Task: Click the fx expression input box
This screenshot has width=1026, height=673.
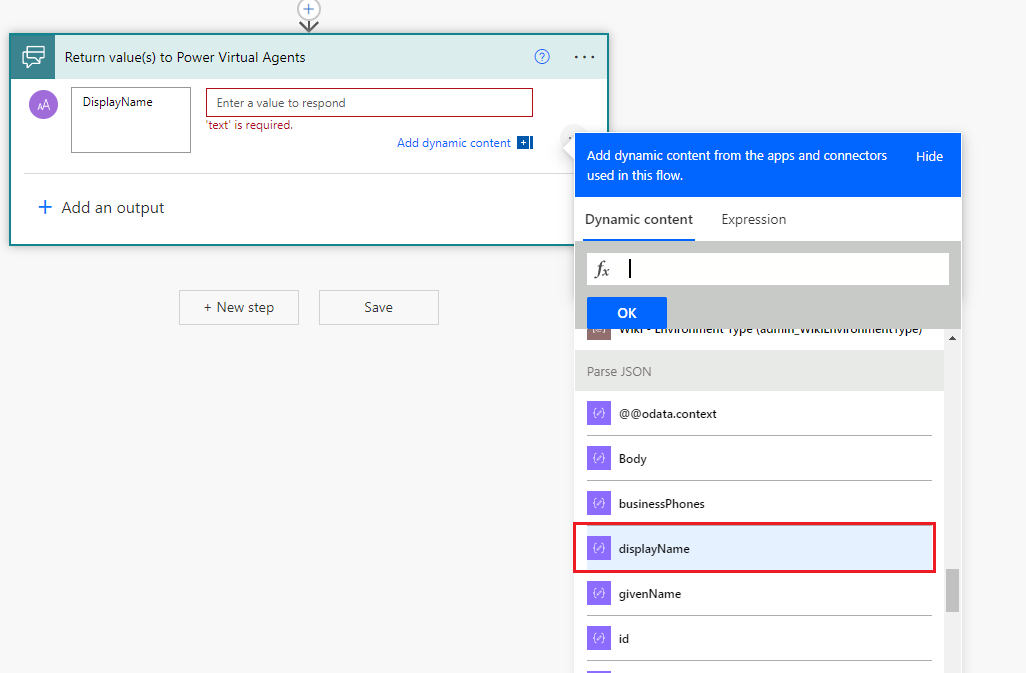Action: [780, 269]
